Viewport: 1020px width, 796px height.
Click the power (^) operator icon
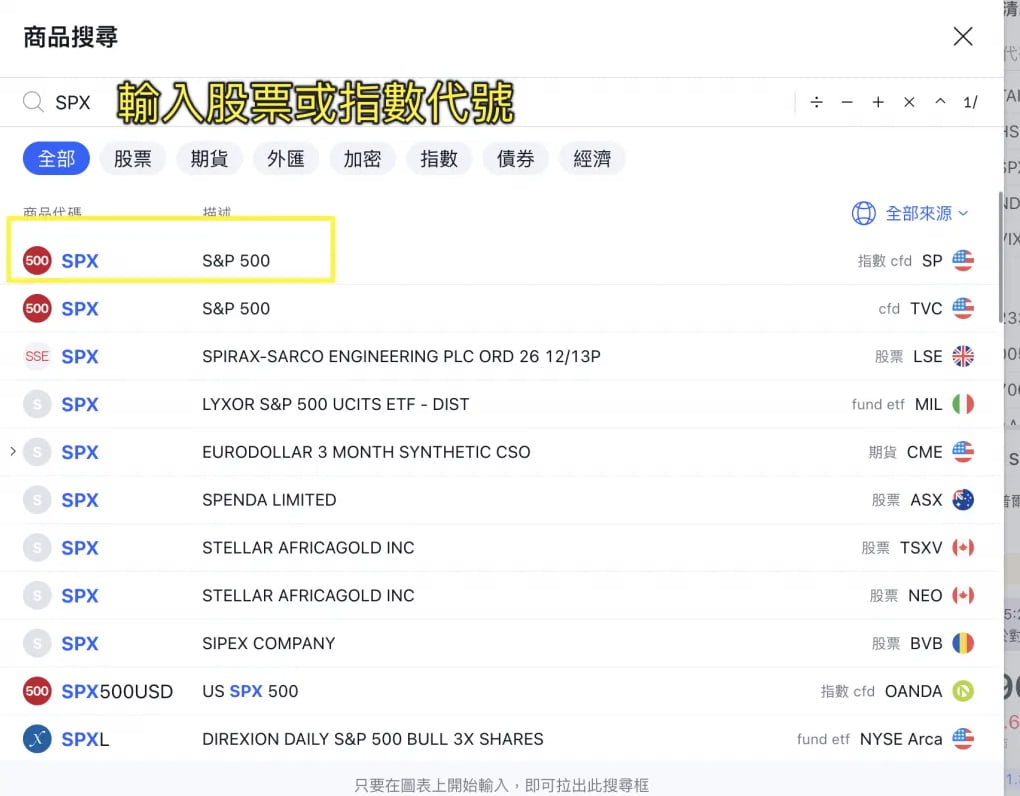coord(940,101)
